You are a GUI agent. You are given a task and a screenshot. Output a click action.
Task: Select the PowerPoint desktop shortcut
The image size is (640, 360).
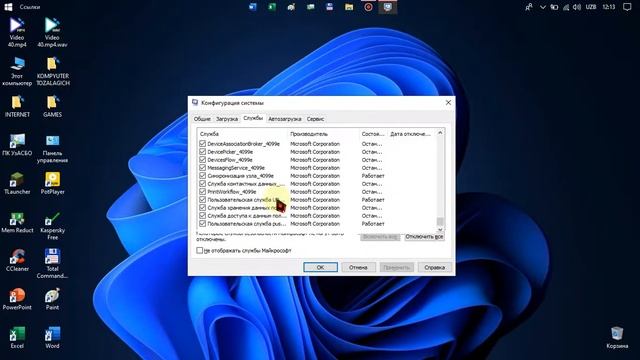(17, 299)
